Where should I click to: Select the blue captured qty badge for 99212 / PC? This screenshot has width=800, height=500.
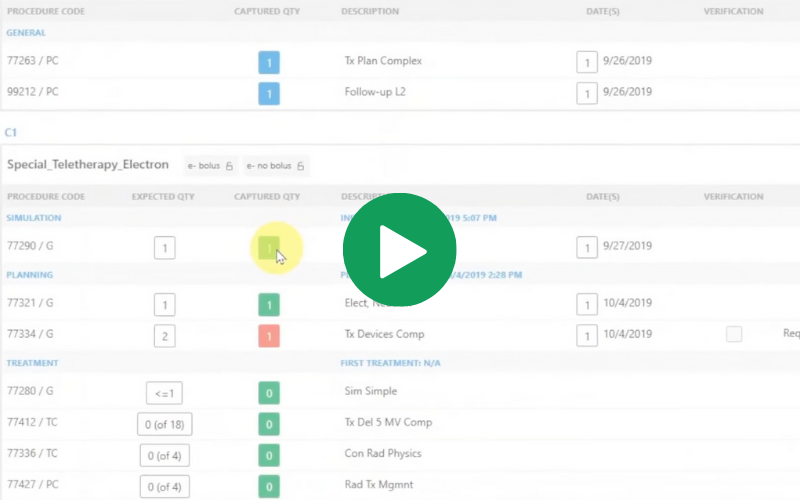[x=268, y=93]
